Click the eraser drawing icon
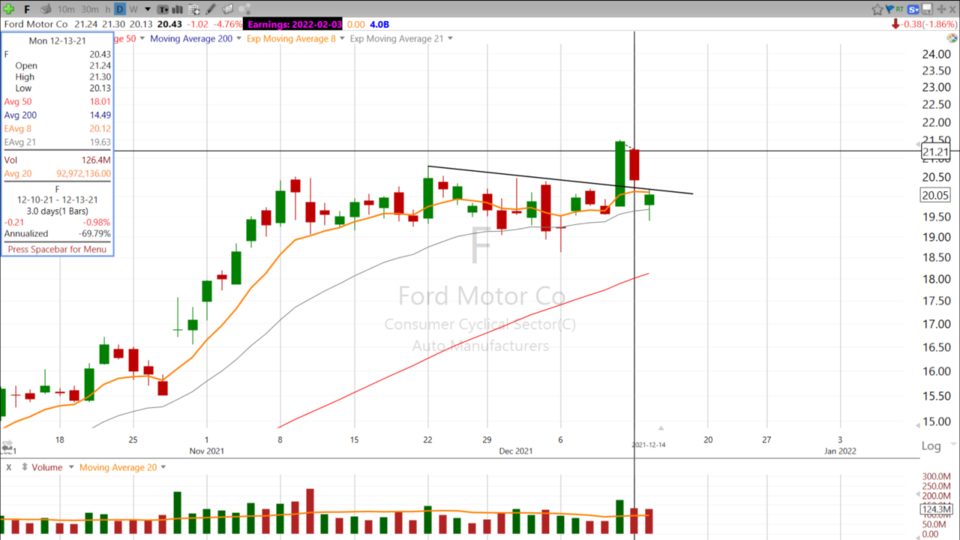Viewport: 960px width, 540px height. tap(227, 9)
